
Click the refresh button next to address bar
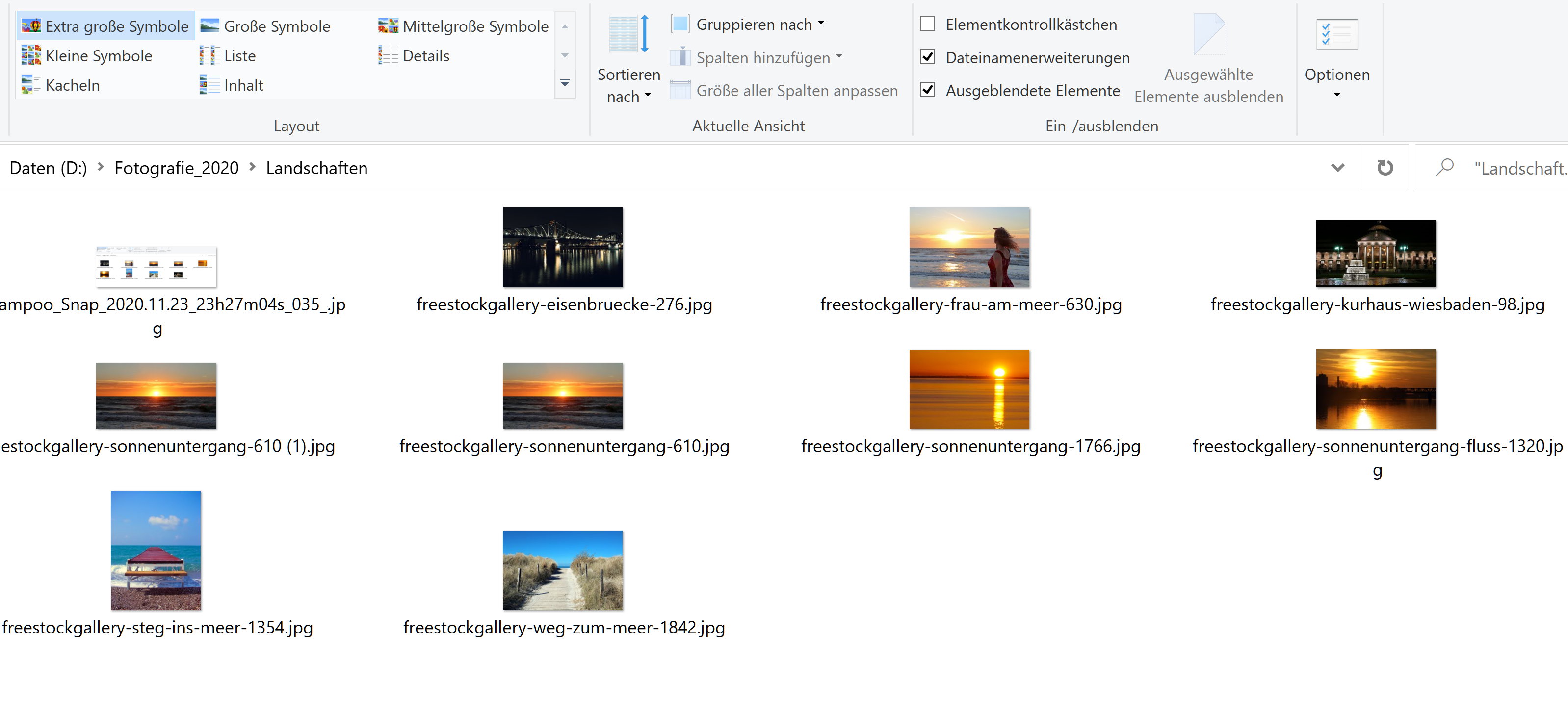[1385, 167]
